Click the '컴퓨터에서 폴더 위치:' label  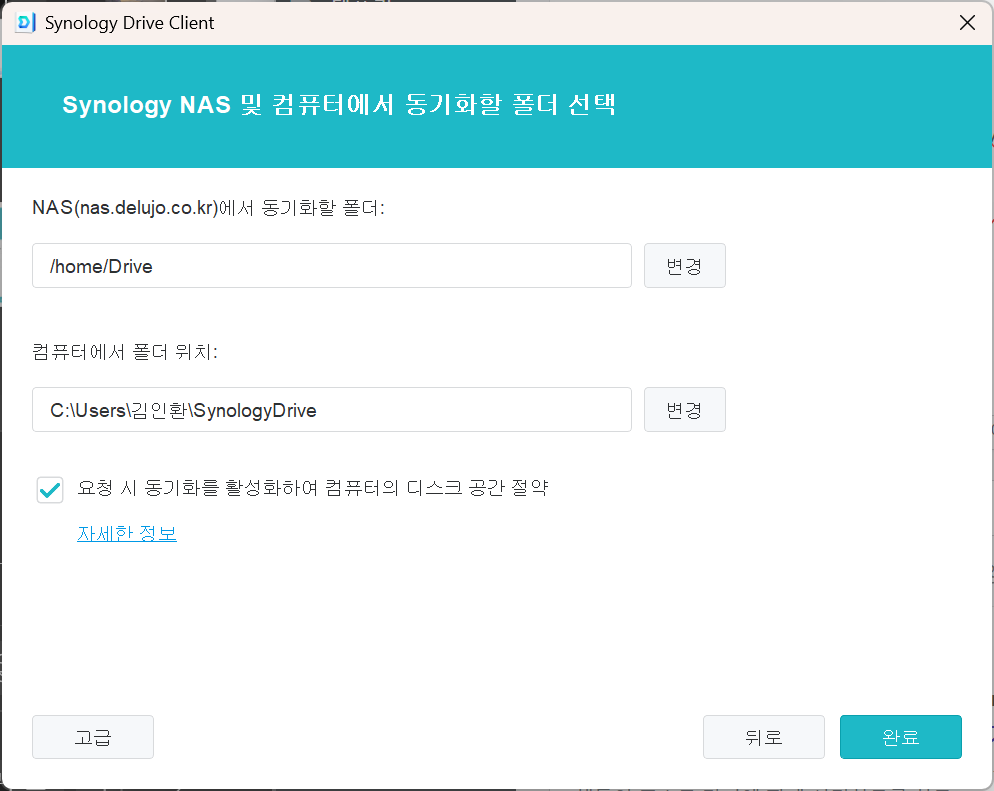tap(125, 352)
